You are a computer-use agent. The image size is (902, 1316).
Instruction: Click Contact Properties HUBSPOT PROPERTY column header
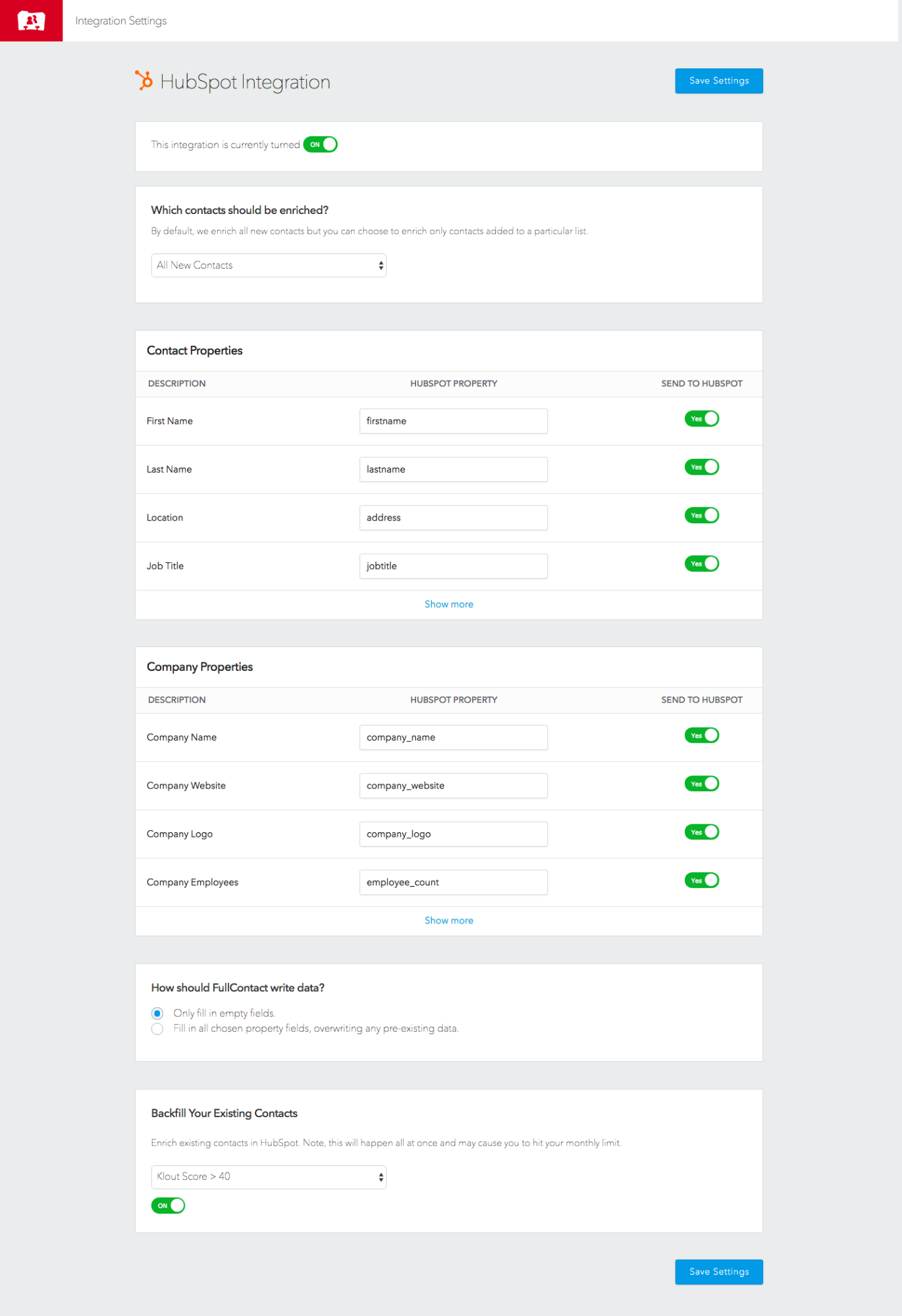[454, 384]
